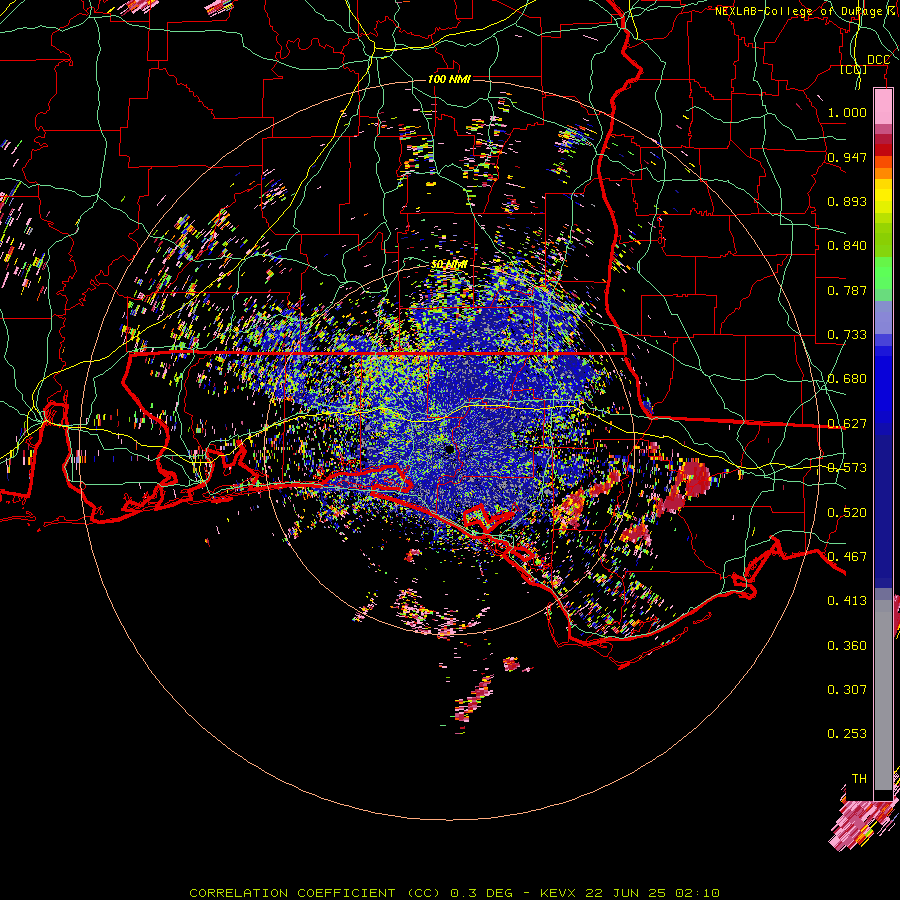Click the 100 NMI range ring label
This screenshot has height=900, width=900.
pyautogui.click(x=449, y=79)
